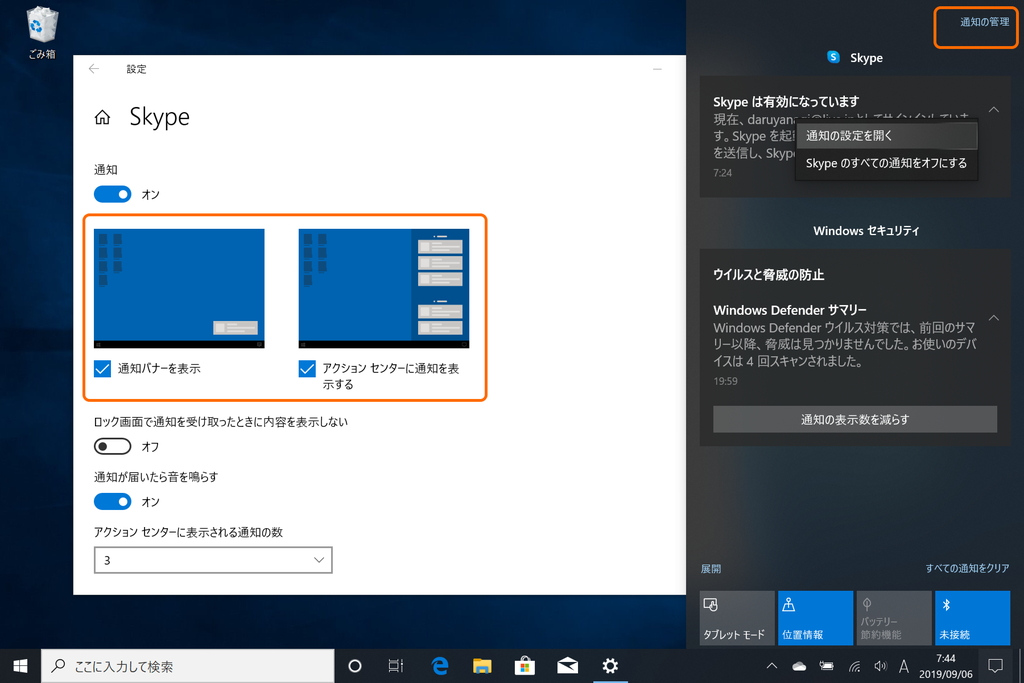
Task: Open the Skype app icon in Action Center
Action: [833, 57]
